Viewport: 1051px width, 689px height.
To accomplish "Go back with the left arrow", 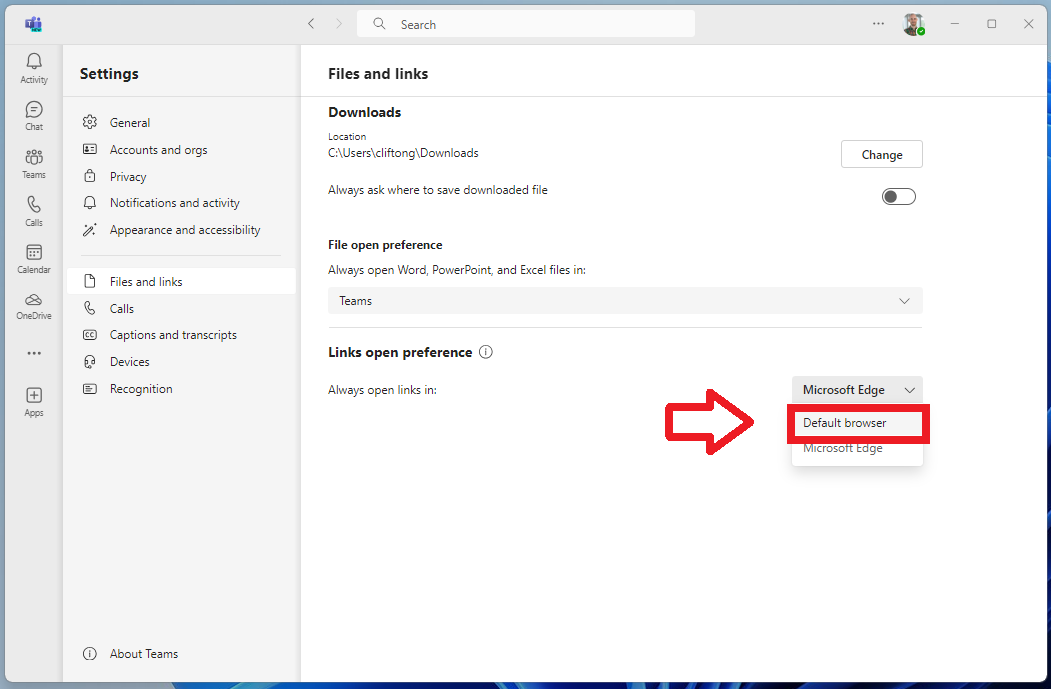I will (x=311, y=24).
